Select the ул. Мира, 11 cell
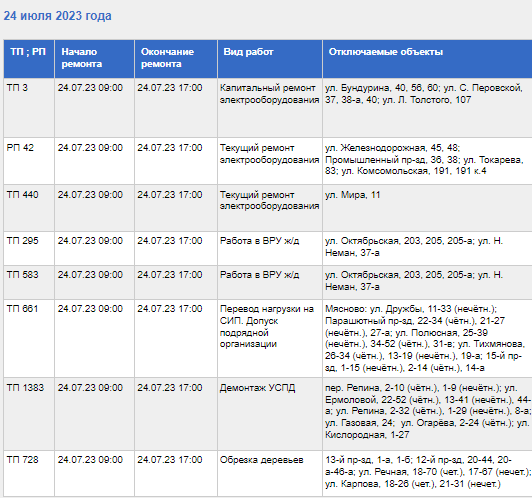This screenshot has height=498, width=532. [x=428, y=208]
